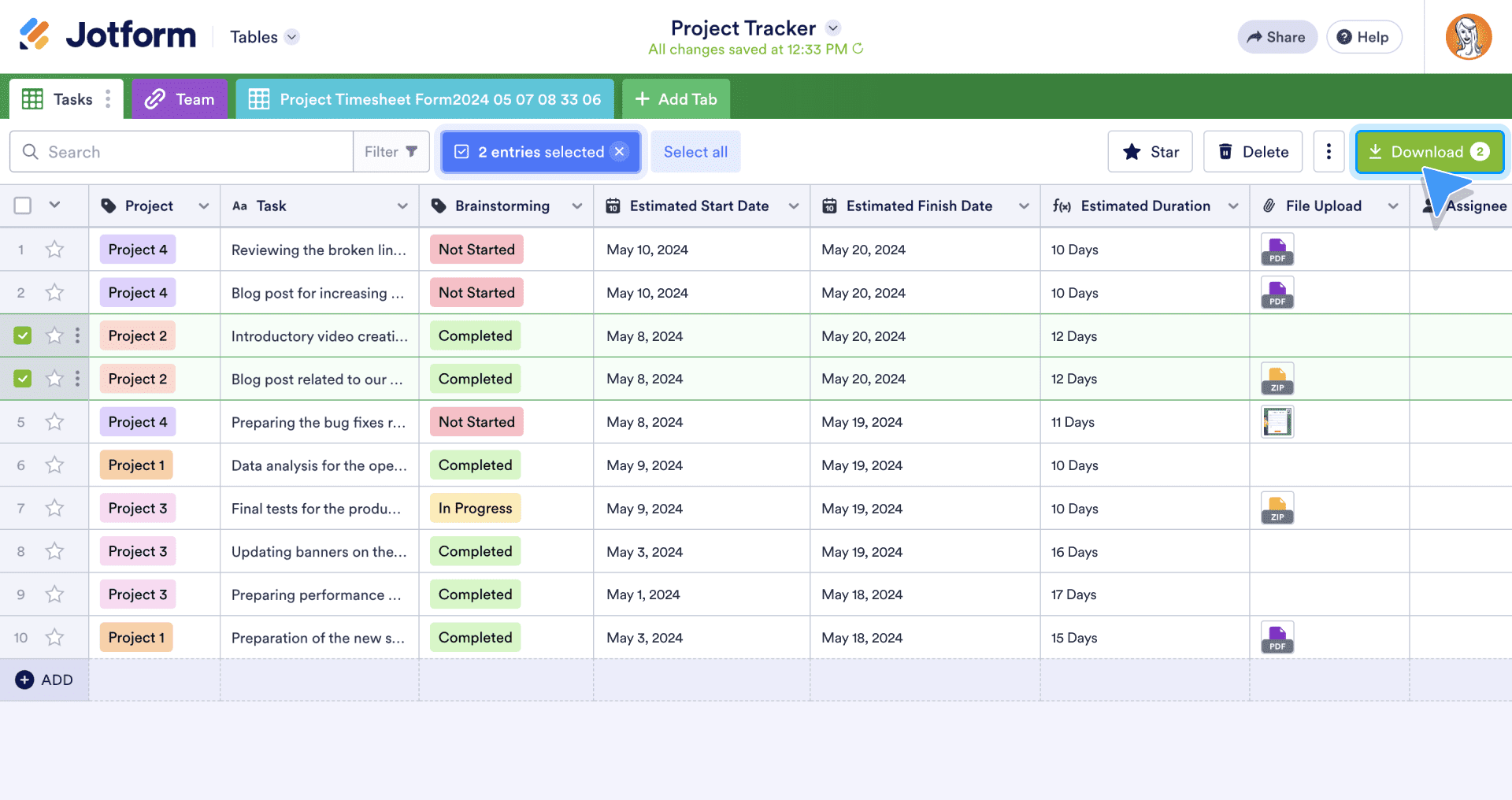
Task: Uncheck the Blog post related row checkbox
Action: pyautogui.click(x=23, y=379)
